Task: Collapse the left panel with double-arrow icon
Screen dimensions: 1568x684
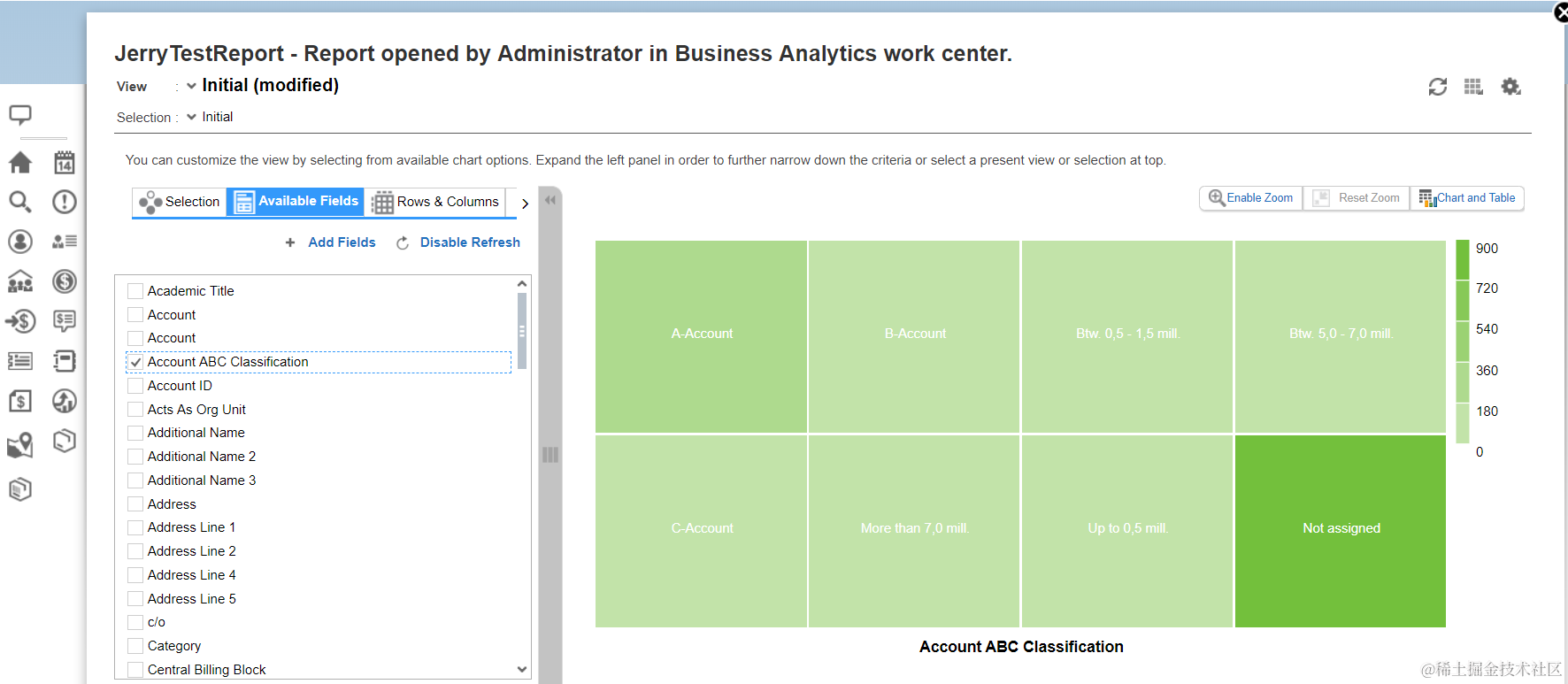Action: pos(550,200)
